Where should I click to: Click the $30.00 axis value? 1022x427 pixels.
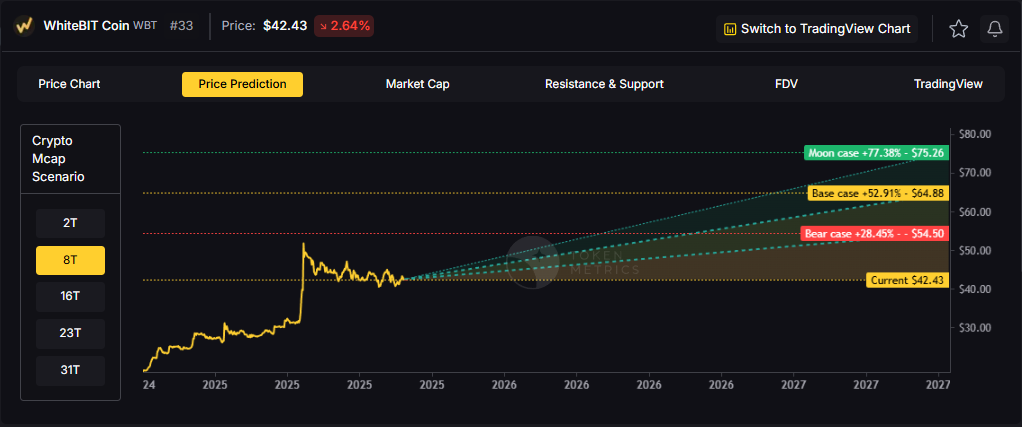pyautogui.click(x=975, y=327)
